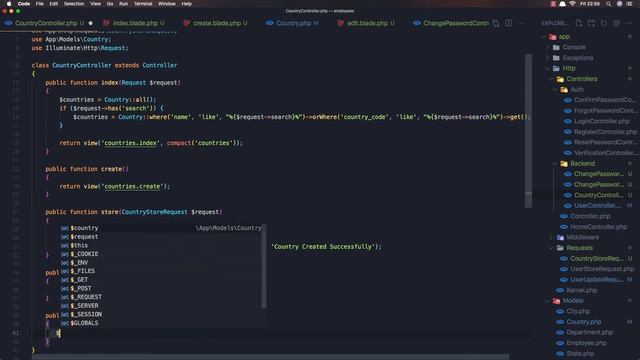Open the Terminal menu
Viewport: 640px width, 360px height.
click(x=143, y=4)
